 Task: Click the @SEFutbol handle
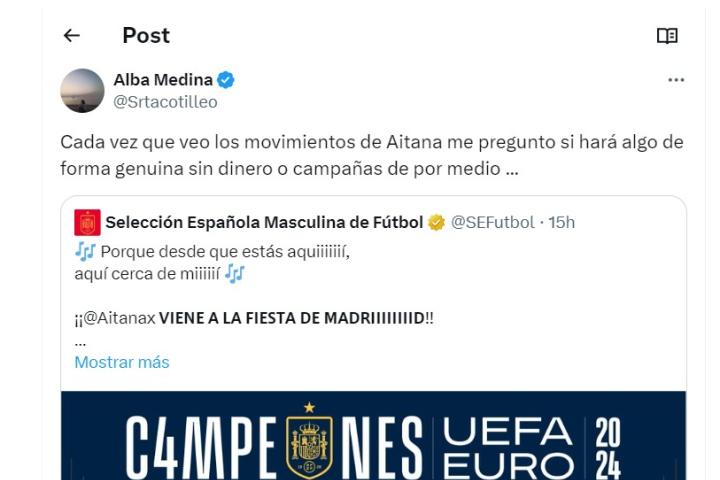pyautogui.click(x=492, y=222)
